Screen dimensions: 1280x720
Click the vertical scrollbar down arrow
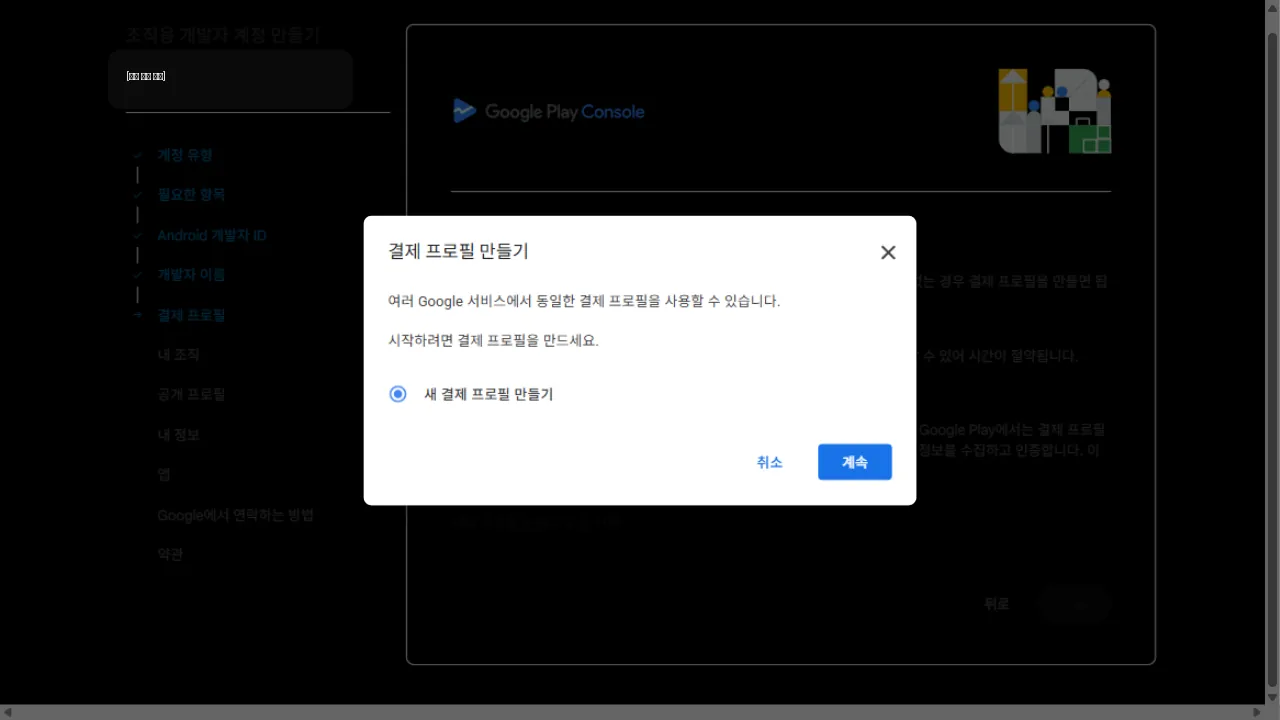pos(1272,697)
